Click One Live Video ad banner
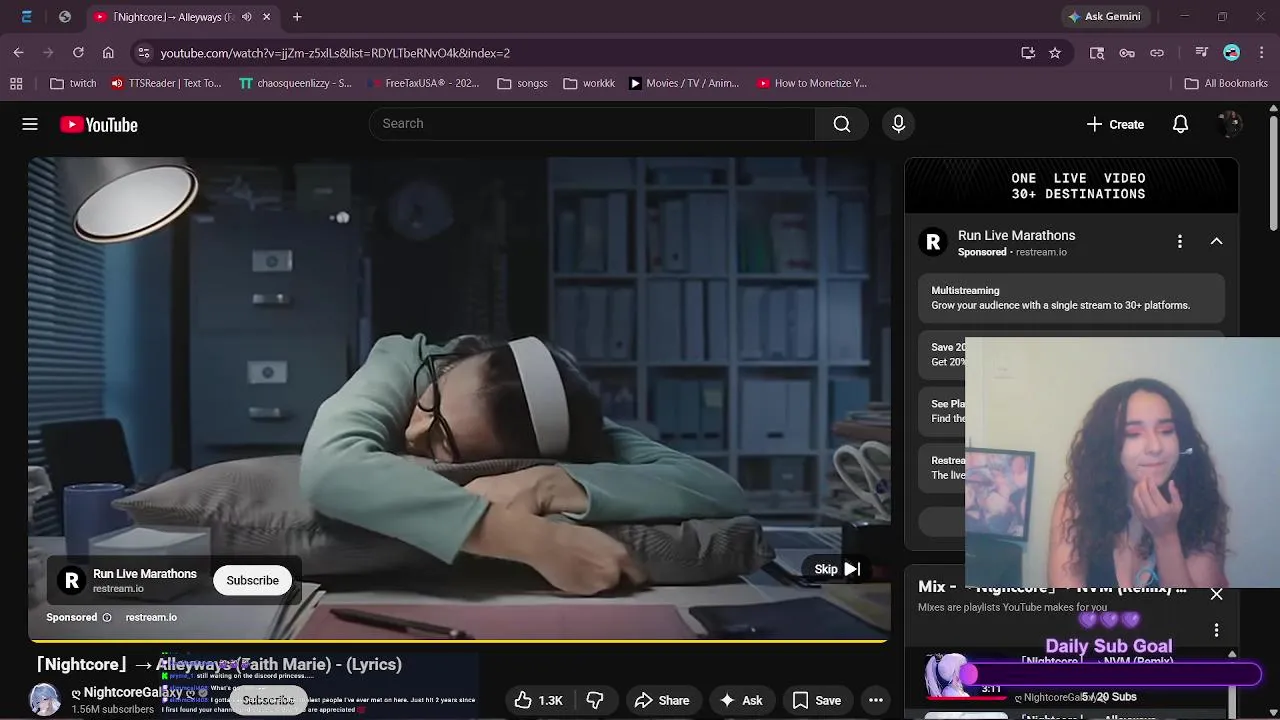 [x=1072, y=186]
